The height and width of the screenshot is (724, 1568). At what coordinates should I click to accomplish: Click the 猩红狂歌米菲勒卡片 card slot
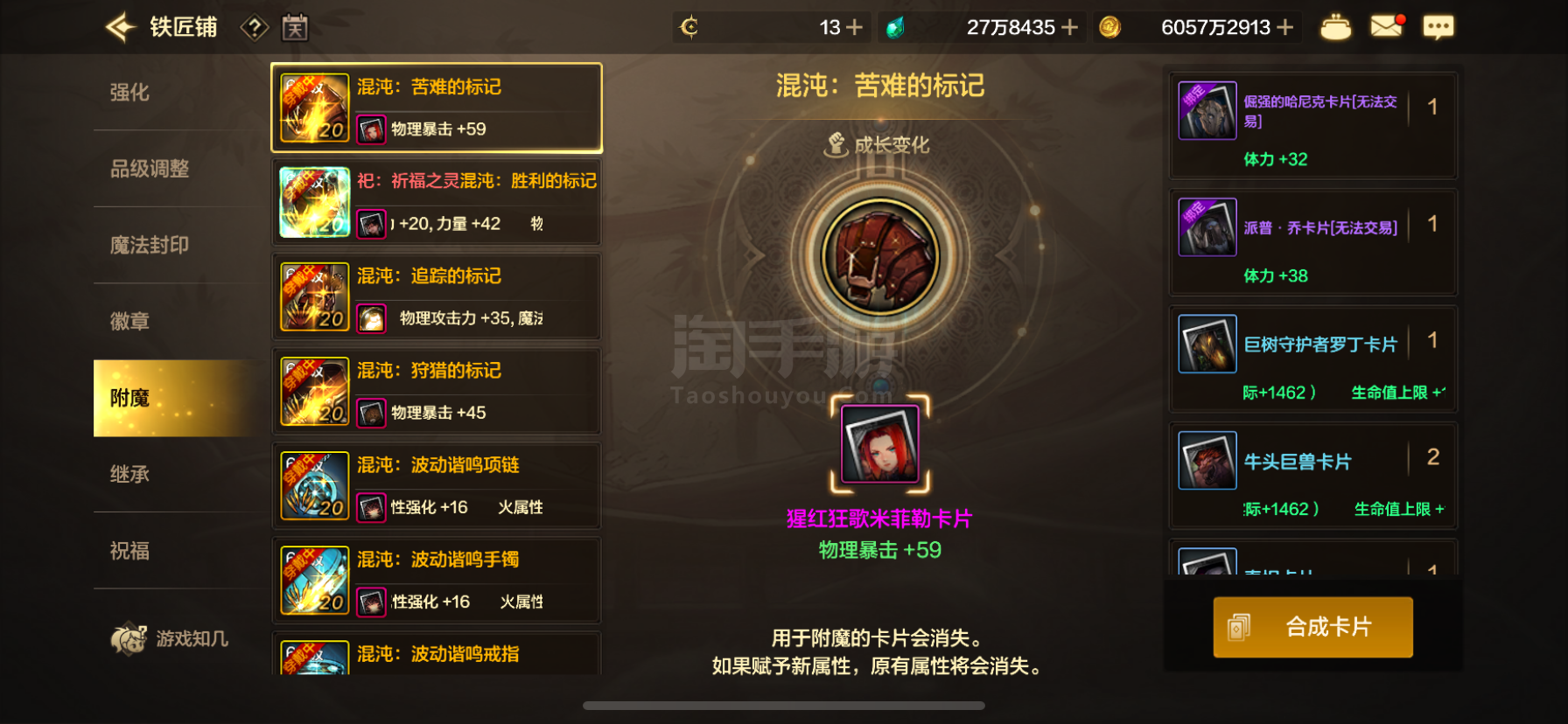click(880, 444)
